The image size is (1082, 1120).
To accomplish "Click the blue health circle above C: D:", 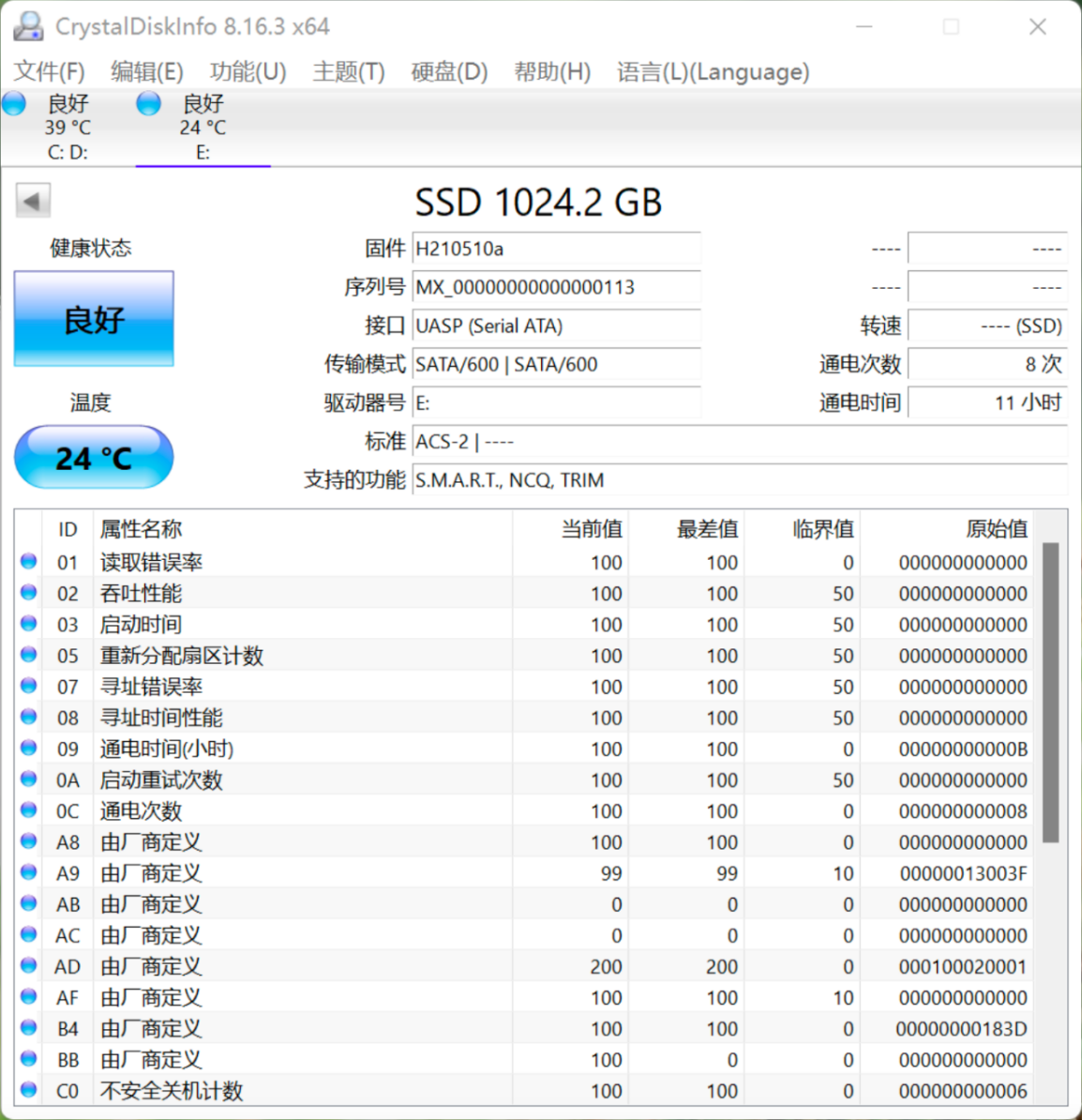I will 14,103.
